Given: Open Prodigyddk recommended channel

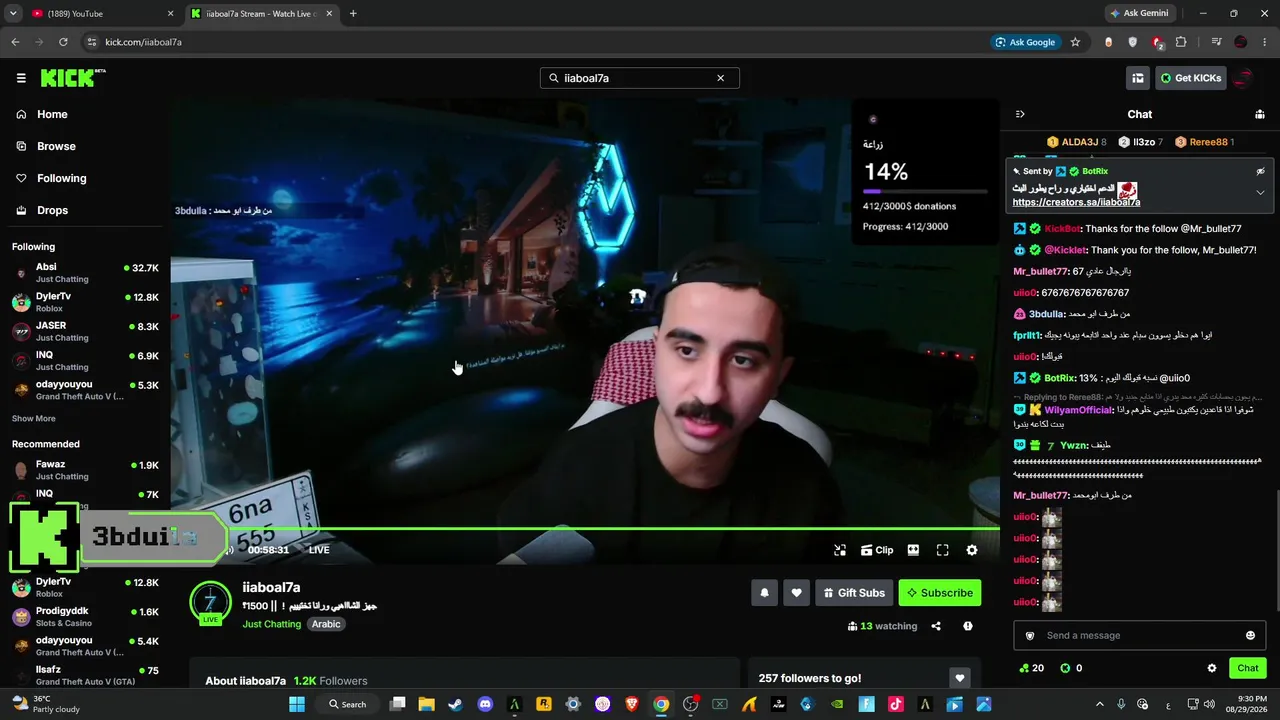Looking at the screenshot, I should [85, 617].
